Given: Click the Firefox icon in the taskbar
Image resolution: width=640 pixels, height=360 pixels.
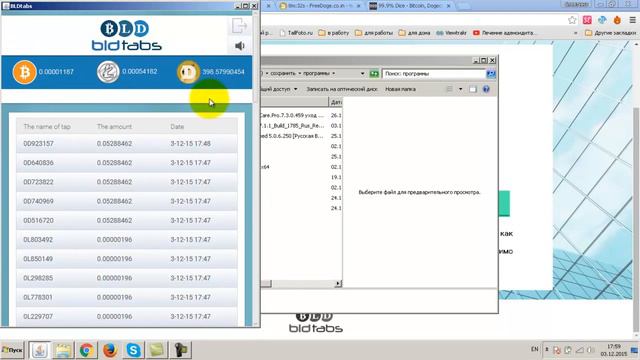Looking at the screenshot, I should (110, 350).
